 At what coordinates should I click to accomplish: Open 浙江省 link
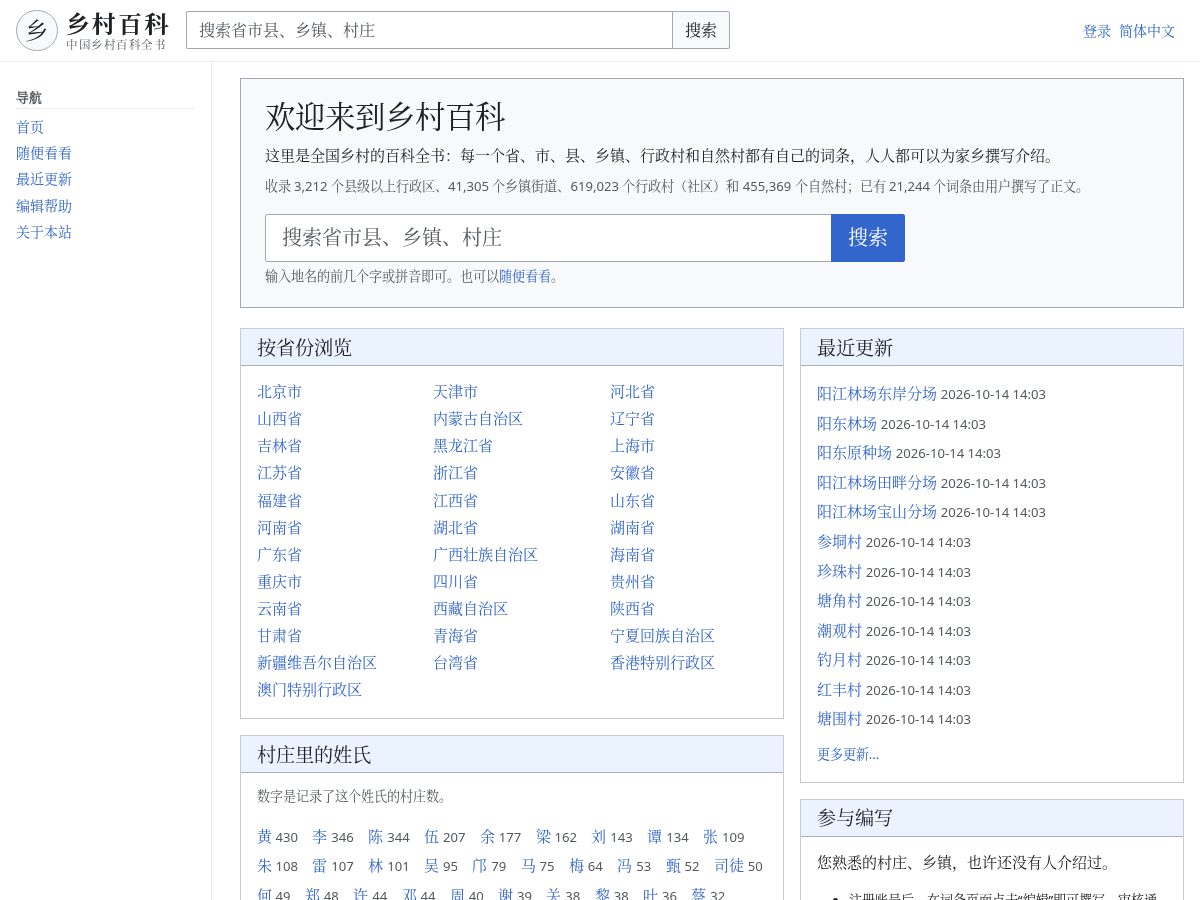(x=455, y=472)
